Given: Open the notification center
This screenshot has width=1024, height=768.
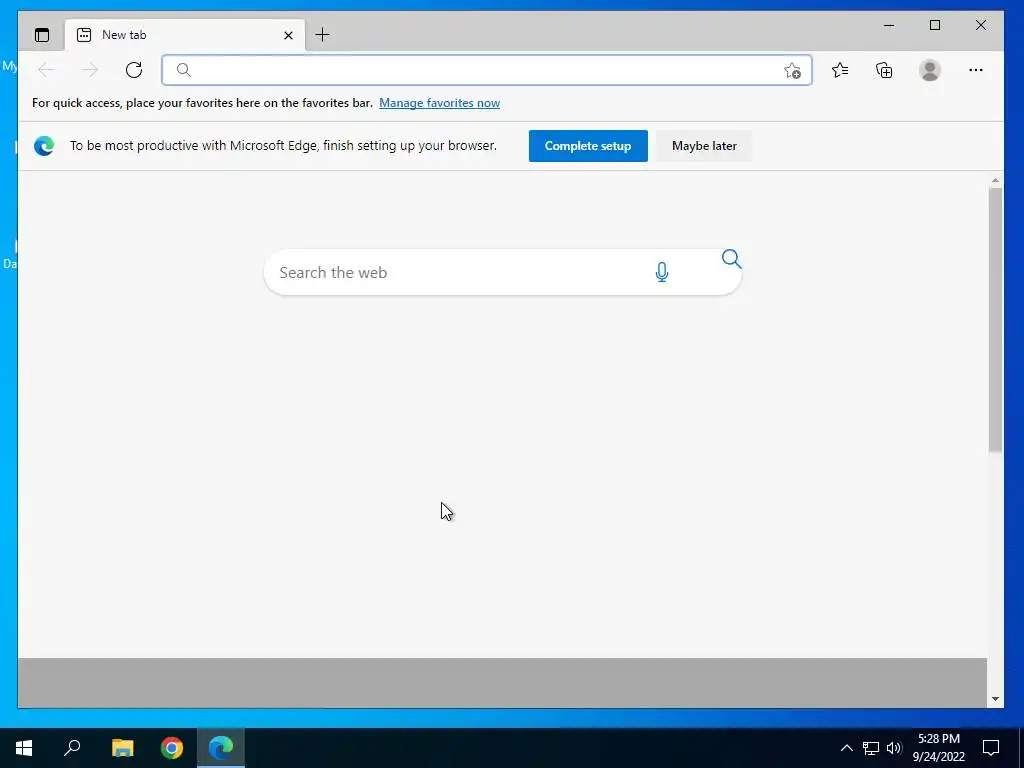Looking at the screenshot, I should coord(991,748).
